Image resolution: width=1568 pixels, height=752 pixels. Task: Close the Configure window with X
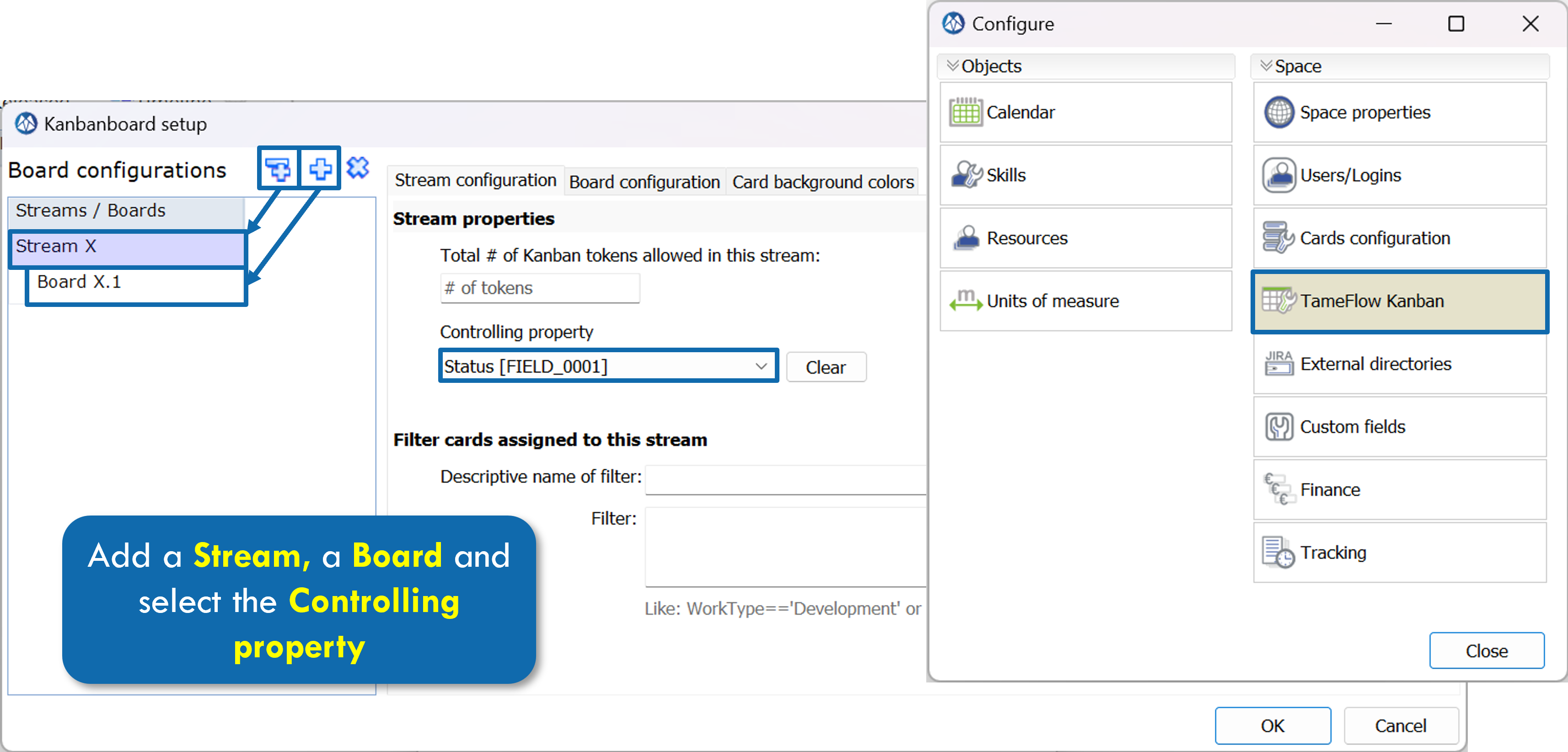1530,24
